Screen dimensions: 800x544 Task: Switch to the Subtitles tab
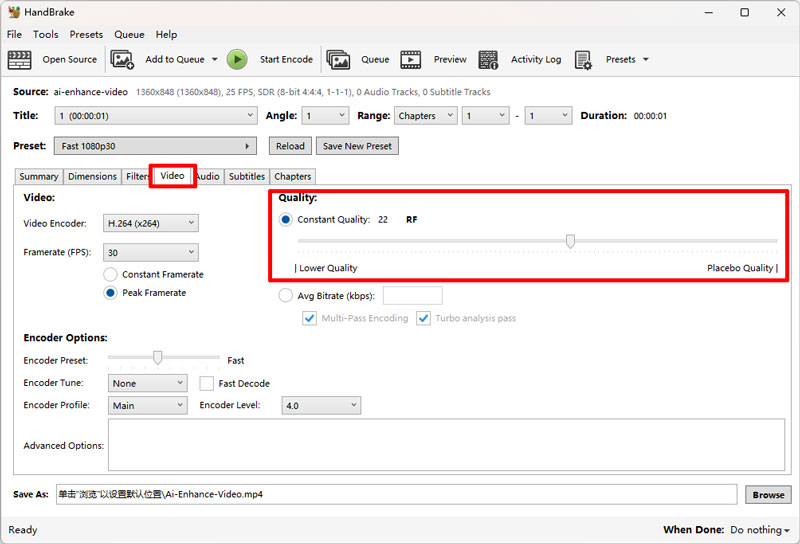click(247, 176)
